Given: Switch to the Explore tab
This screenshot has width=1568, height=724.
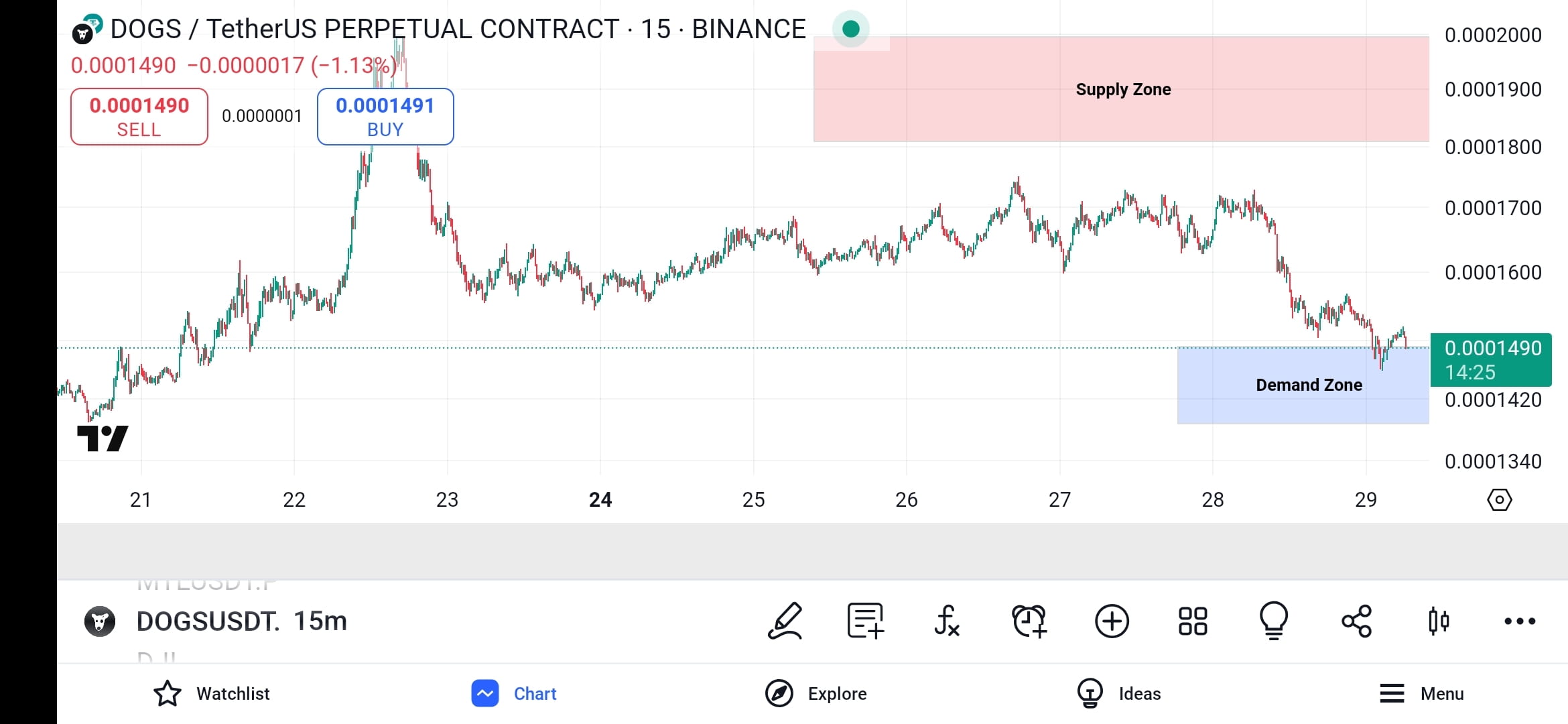Looking at the screenshot, I should (x=816, y=693).
